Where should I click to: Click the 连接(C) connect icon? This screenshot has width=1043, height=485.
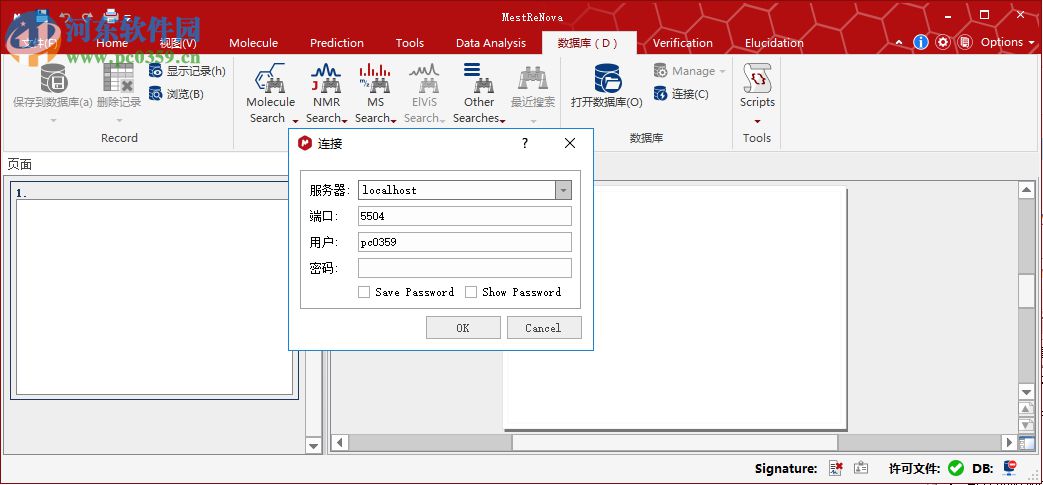(x=661, y=94)
